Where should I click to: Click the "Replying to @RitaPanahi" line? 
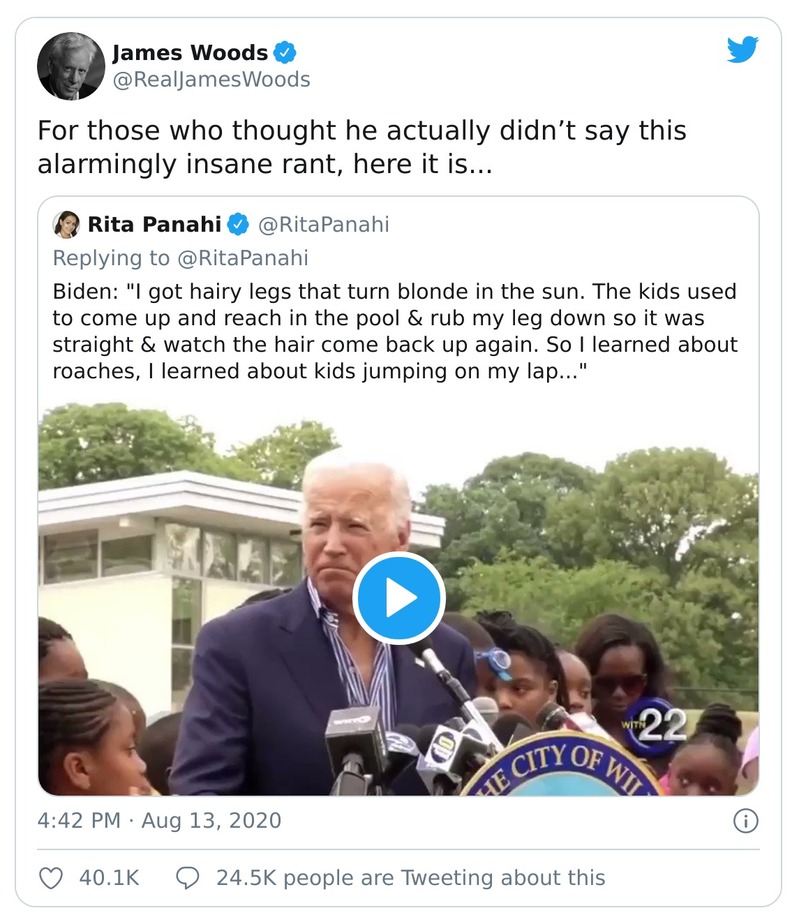click(180, 258)
